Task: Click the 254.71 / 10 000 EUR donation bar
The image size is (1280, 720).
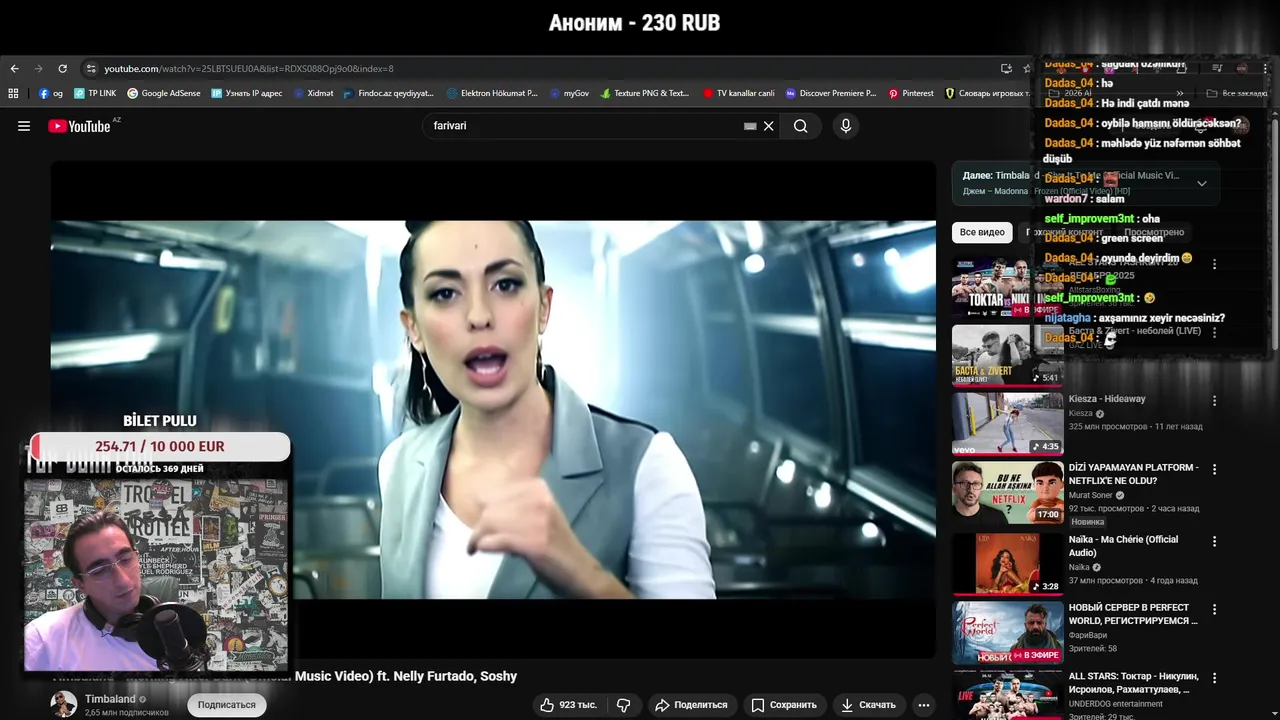Action: tap(160, 446)
